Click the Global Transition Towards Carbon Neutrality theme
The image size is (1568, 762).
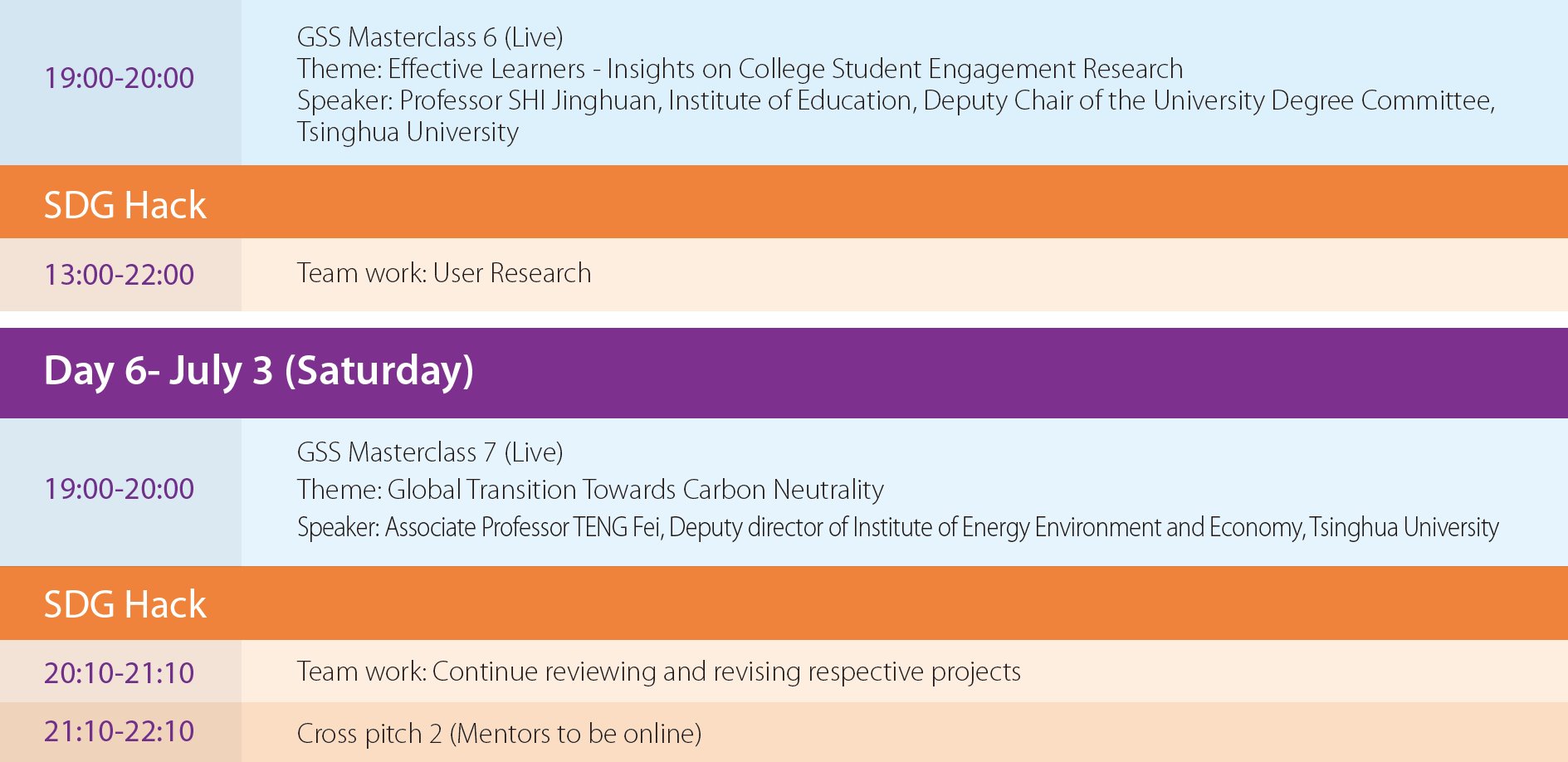[x=590, y=490]
